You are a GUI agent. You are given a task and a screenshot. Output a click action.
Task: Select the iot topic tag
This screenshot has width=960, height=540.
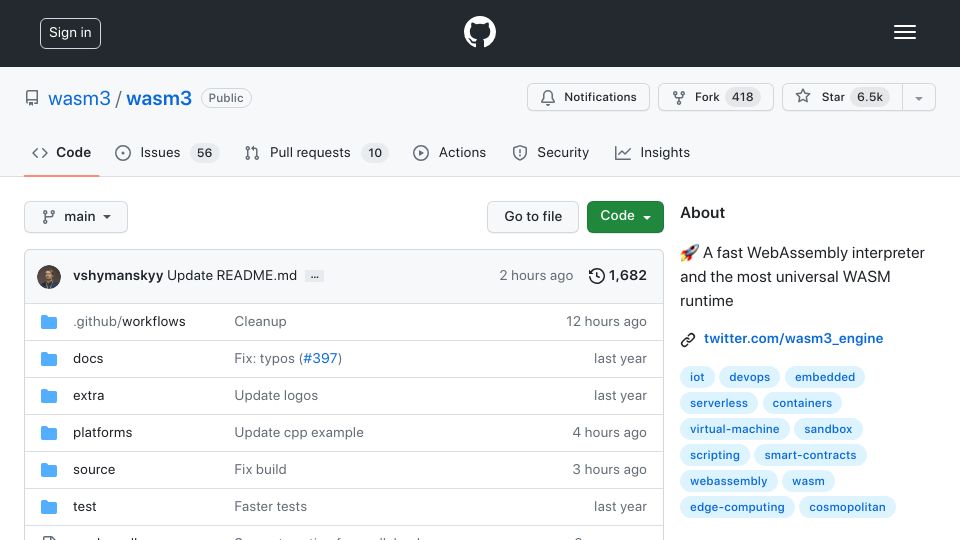(x=697, y=377)
